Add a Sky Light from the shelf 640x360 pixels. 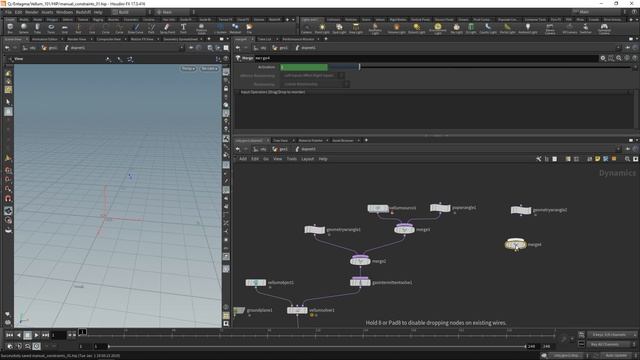click(456, 28)
